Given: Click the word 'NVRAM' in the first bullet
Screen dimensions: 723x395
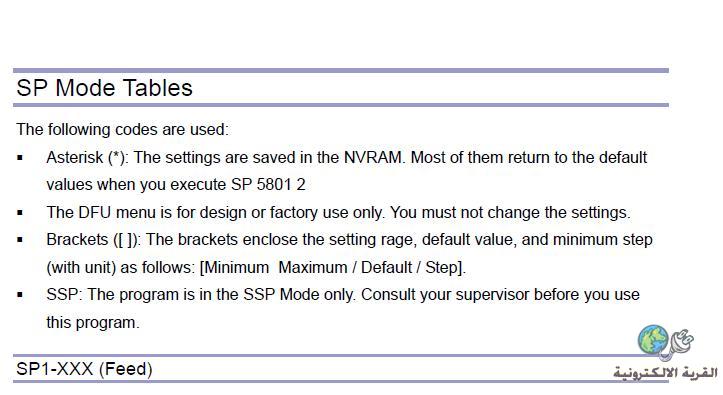Looking at the screenshot, I should tap(374, 158).
